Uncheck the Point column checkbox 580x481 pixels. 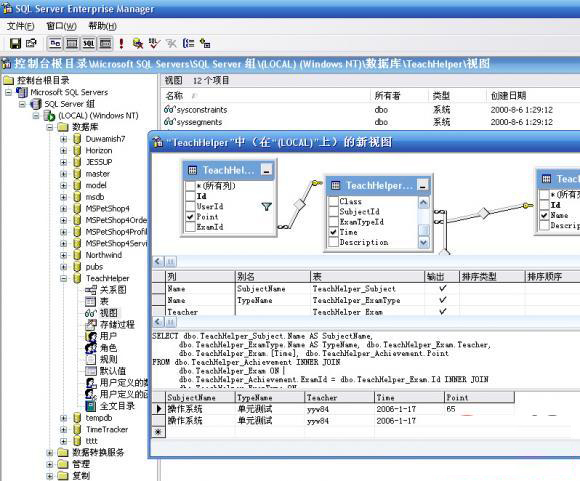click(190, 217)
